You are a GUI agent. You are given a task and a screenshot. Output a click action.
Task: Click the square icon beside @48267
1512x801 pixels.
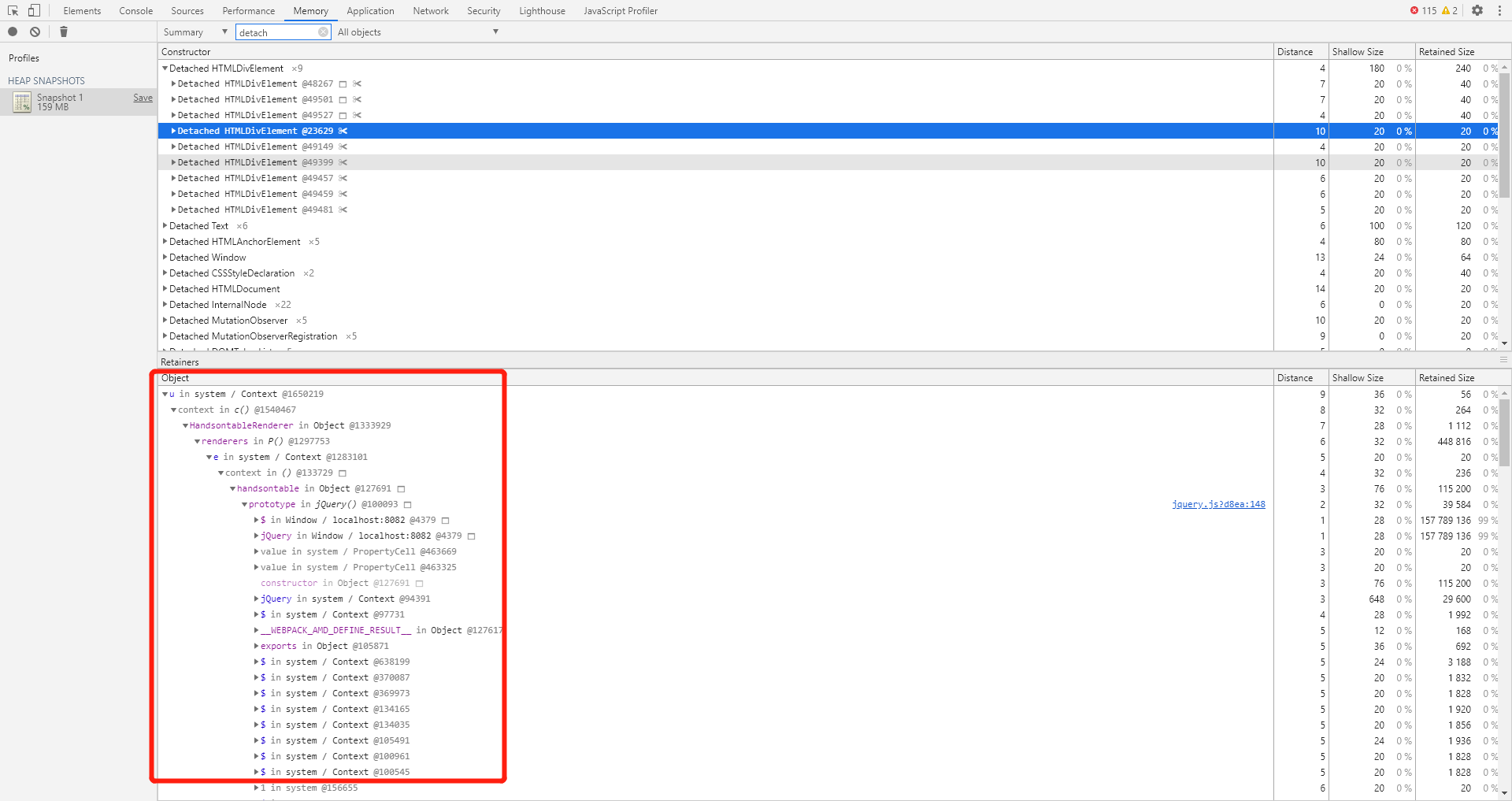343,83
